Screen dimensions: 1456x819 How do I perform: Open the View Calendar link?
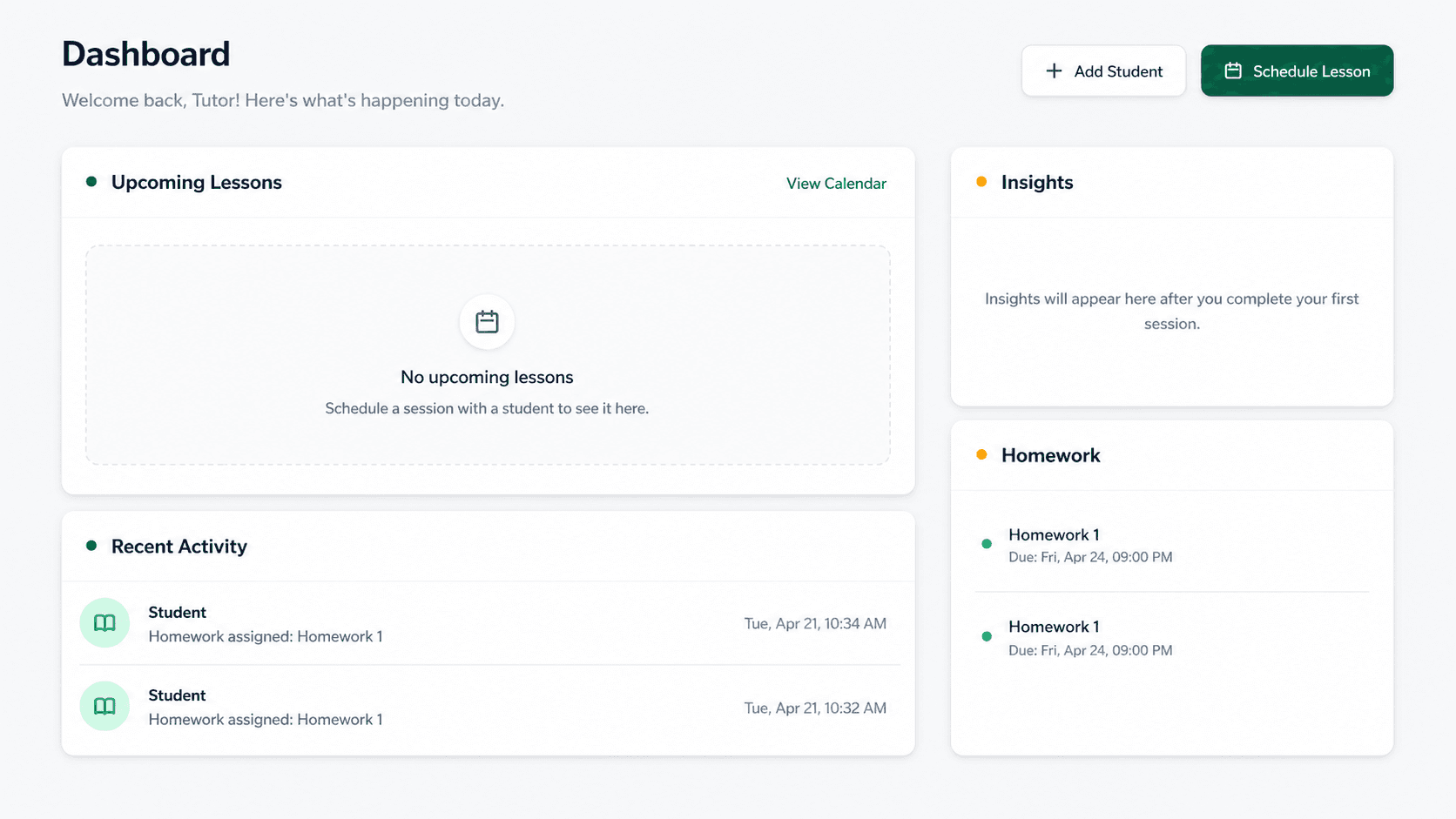pyautogui.click(x=836, y=184)
